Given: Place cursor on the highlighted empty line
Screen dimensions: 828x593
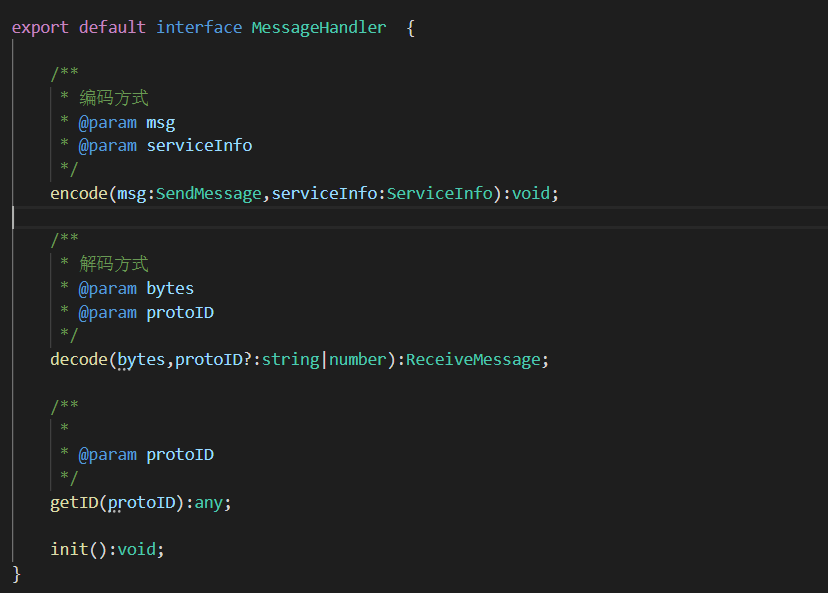Looking at the screenshot, I should click(421, 217).
